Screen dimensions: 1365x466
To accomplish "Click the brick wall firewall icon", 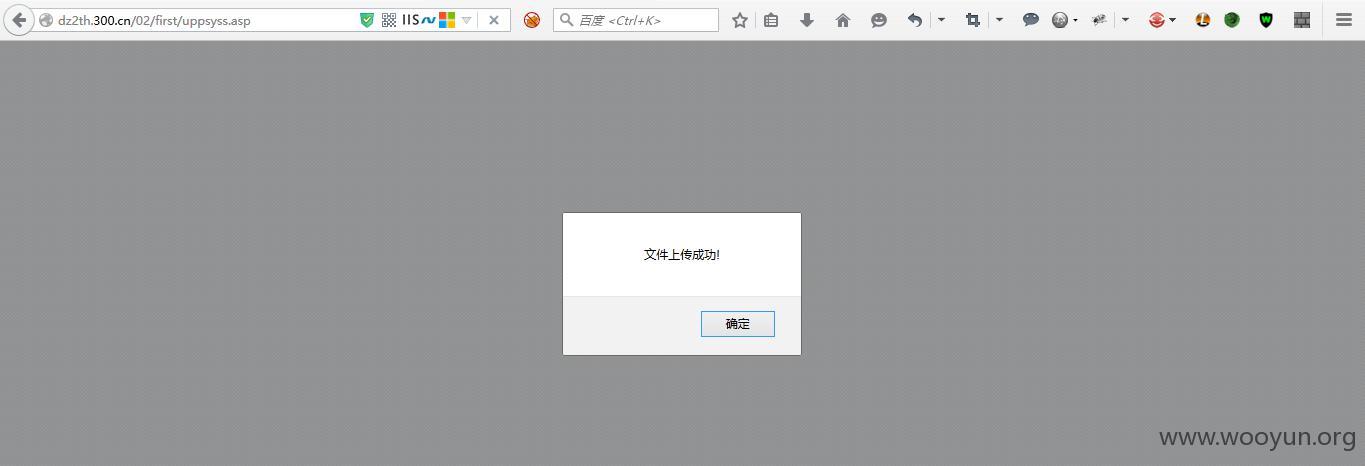I will (1301, 20).
